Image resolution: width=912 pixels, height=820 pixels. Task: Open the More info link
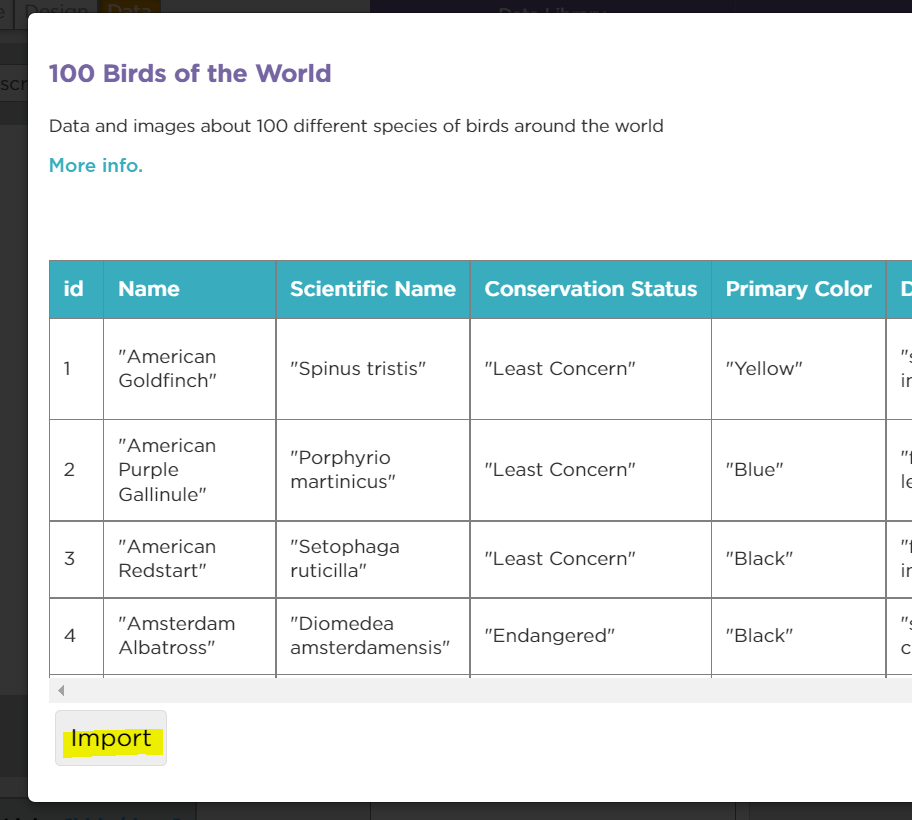(x=96, y=166)
